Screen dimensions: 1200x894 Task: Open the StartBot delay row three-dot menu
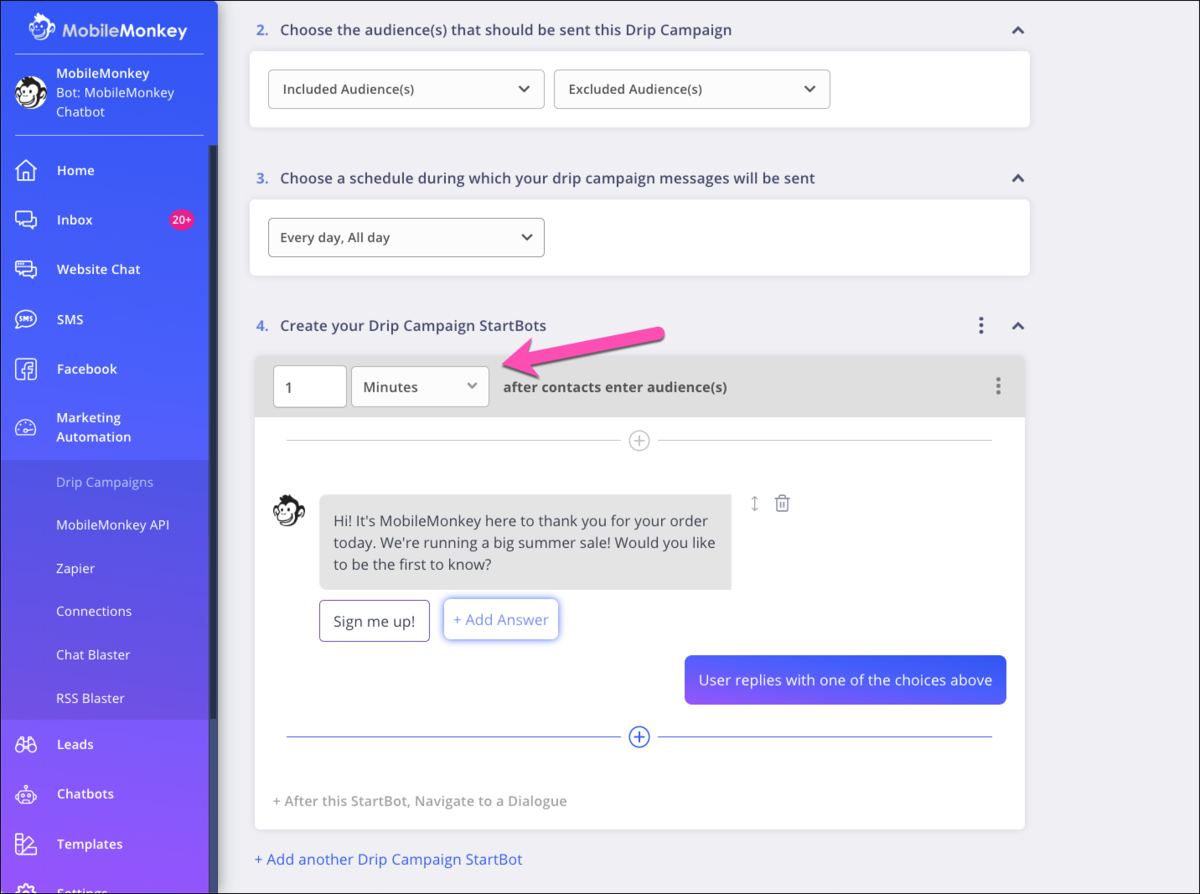click(997, 386)
